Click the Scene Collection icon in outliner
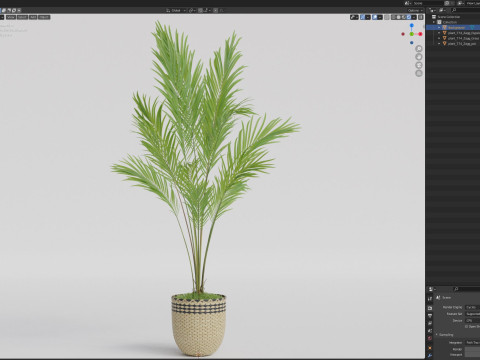This screenshot has height=360, width=480. [434, 17]
